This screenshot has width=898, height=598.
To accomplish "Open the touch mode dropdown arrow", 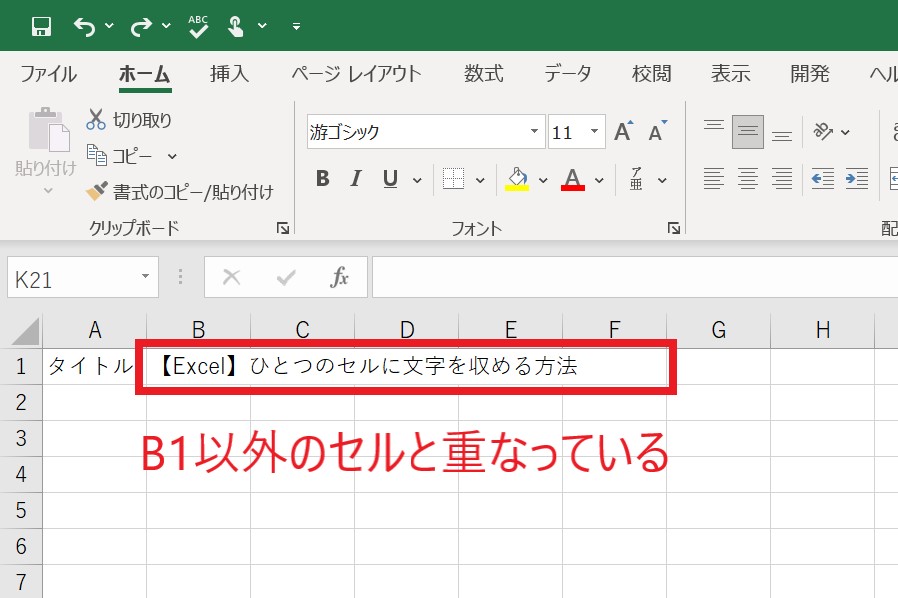I will [262, 26].
